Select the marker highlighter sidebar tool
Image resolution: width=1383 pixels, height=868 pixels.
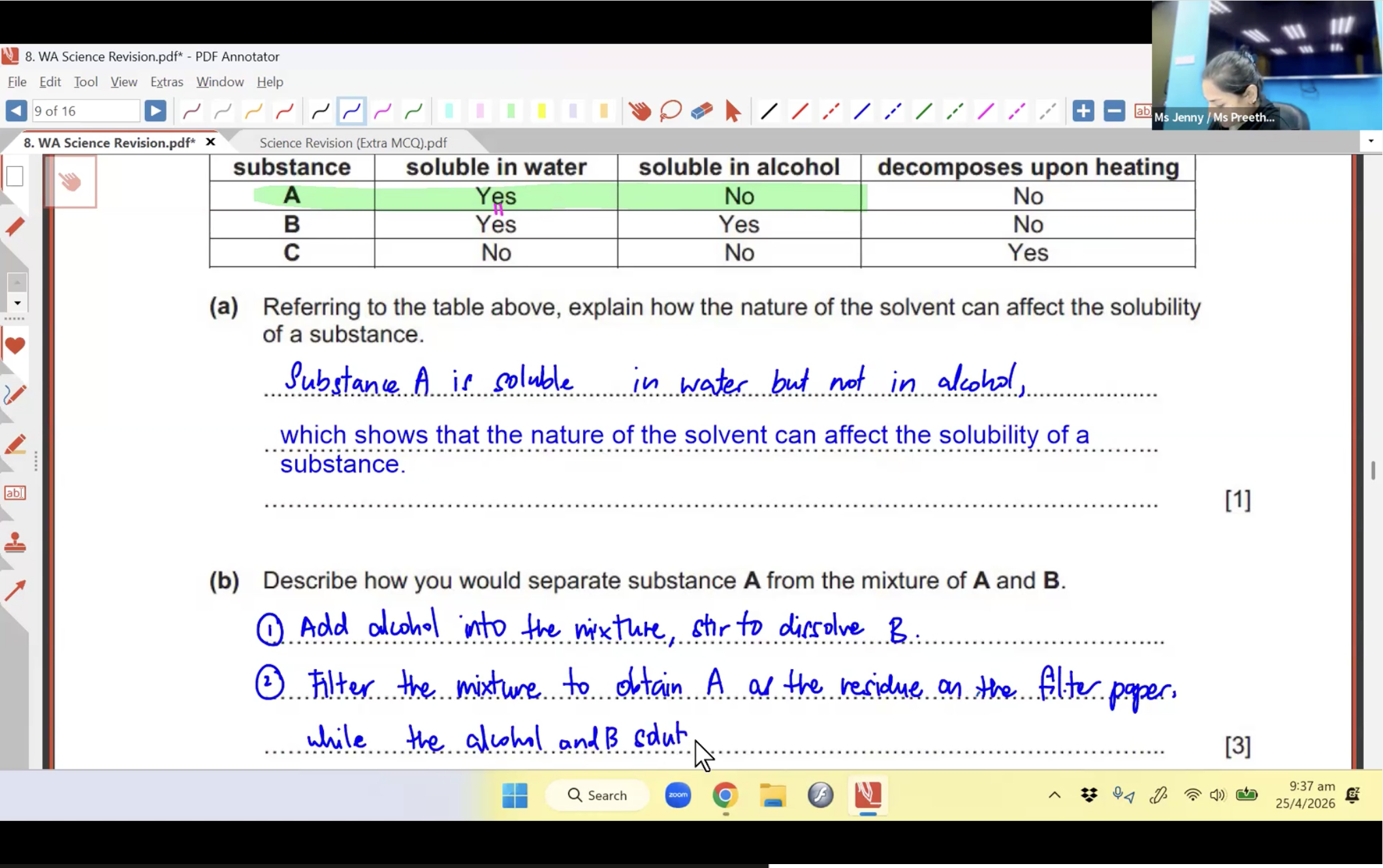tap(14, 444)
